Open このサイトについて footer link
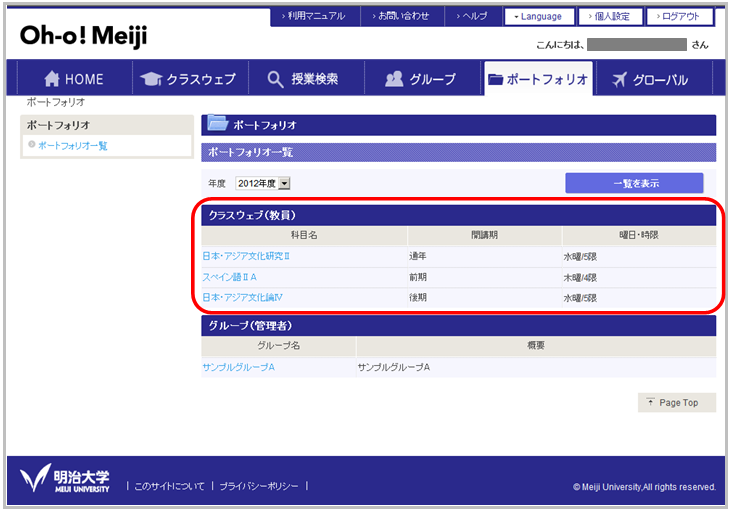The image size is (731, 511). pos(169,486)
